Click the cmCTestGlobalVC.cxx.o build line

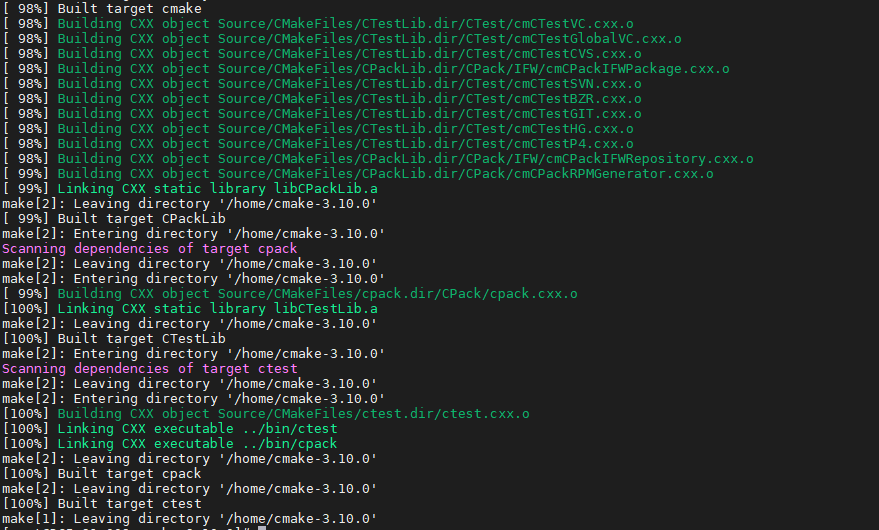tap(369, 38)
